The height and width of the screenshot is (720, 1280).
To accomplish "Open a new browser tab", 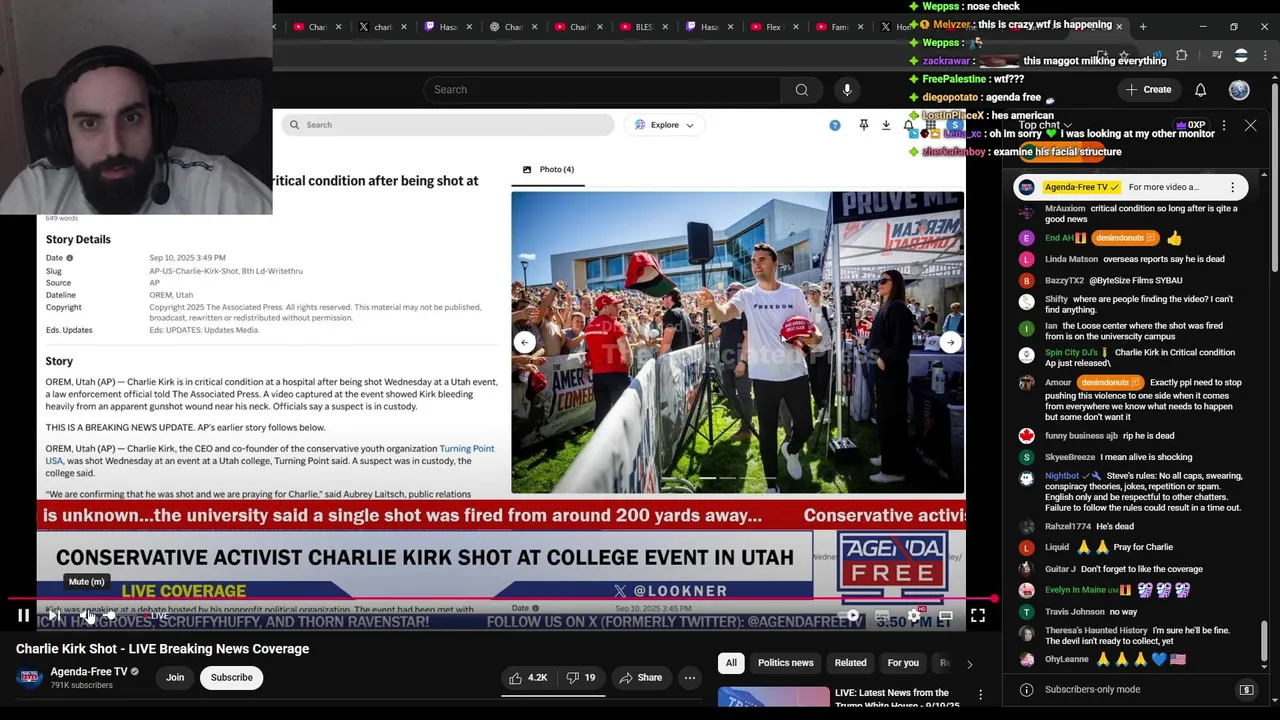I will [x=1143, y=27].
